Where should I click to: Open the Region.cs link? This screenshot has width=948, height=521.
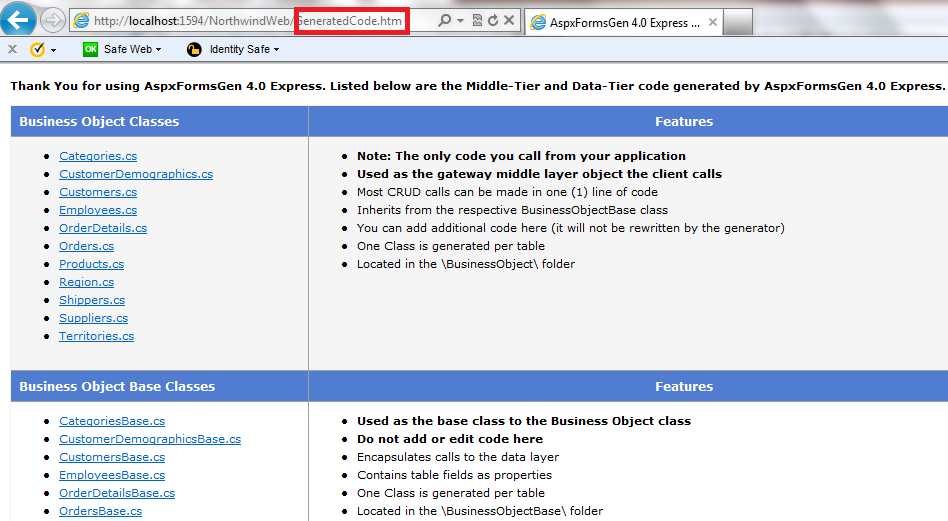[86, 282]
